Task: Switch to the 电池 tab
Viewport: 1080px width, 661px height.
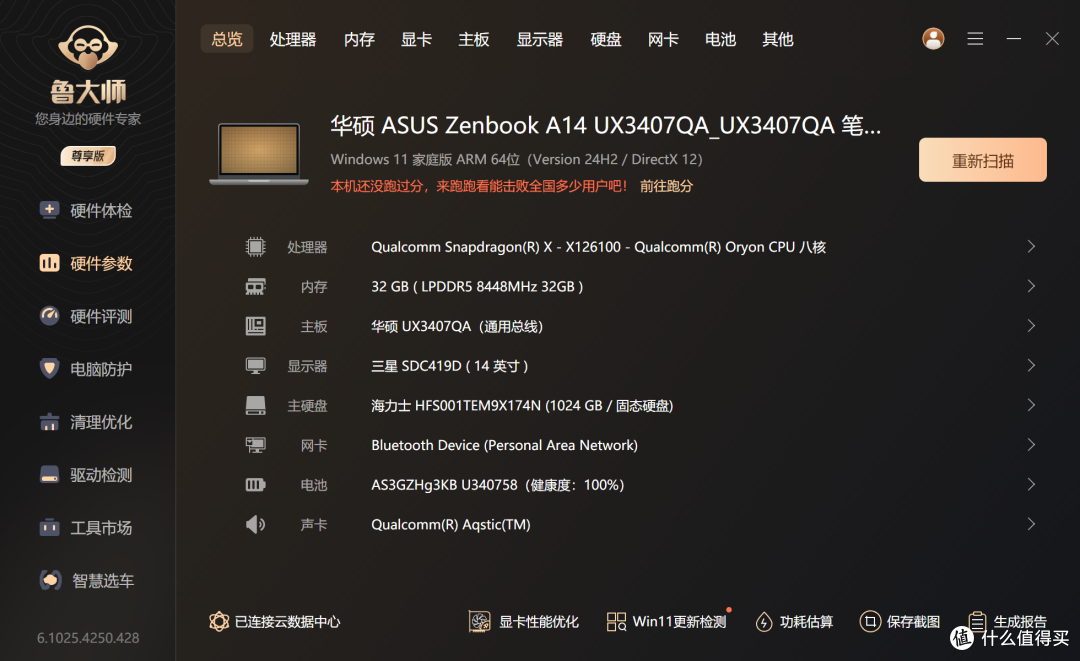Action: click(720, 39)
